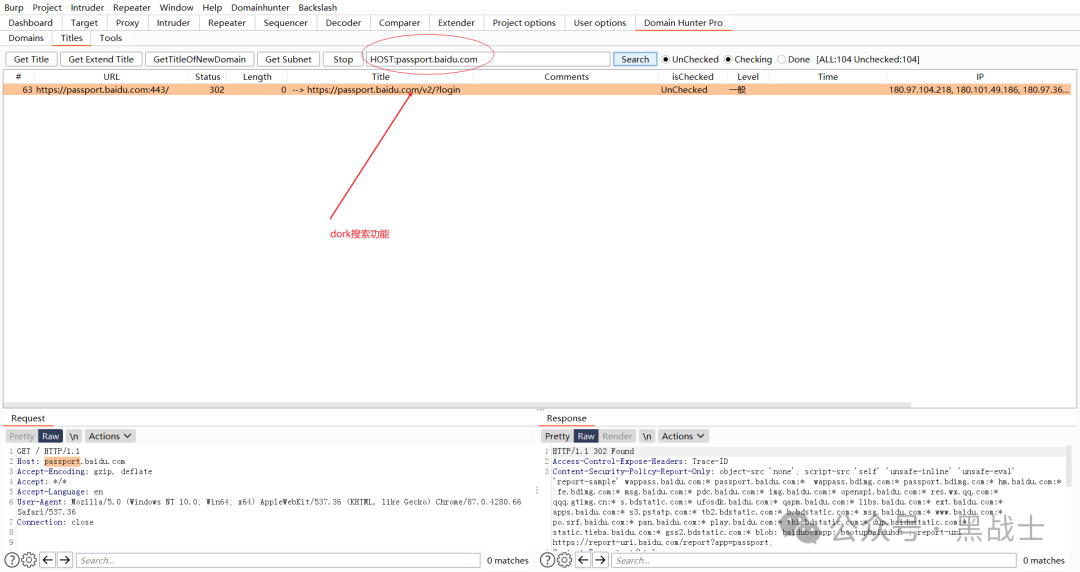The image size is (1080, 572).
Task: Open the Backslash menu
Action: (x=318, y=8)
